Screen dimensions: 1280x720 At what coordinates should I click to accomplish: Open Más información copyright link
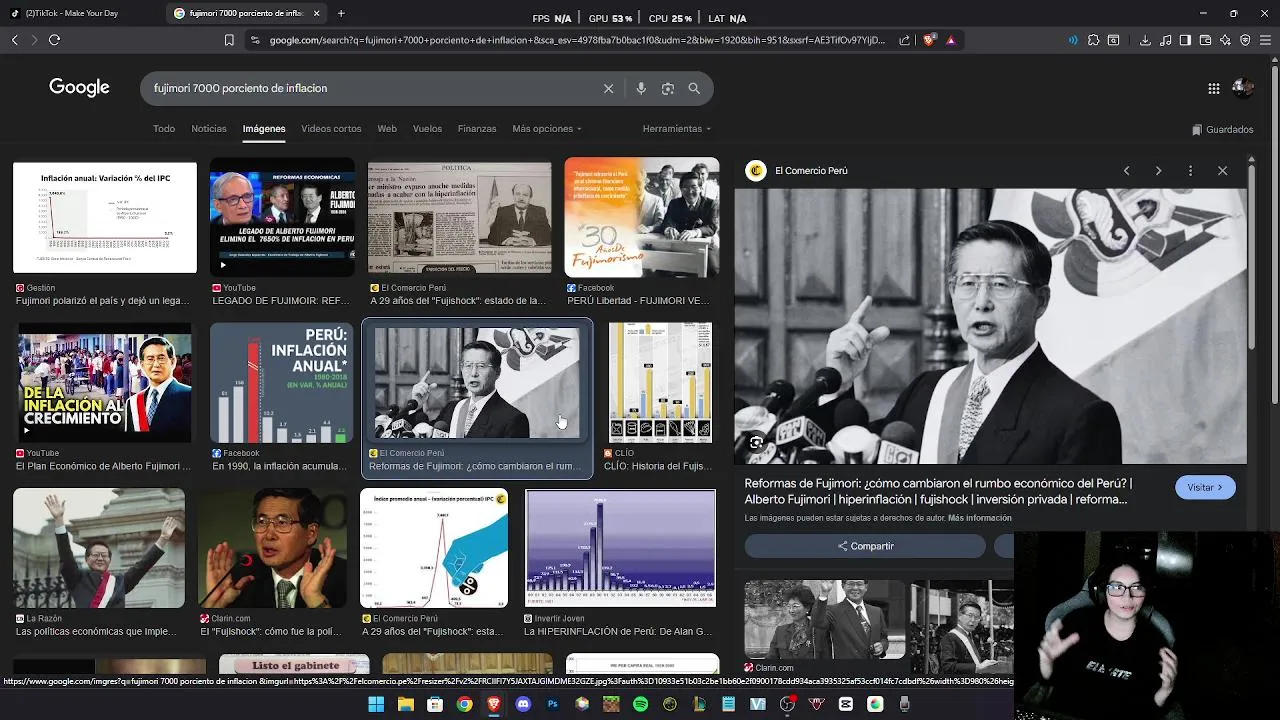click(980, 518)
